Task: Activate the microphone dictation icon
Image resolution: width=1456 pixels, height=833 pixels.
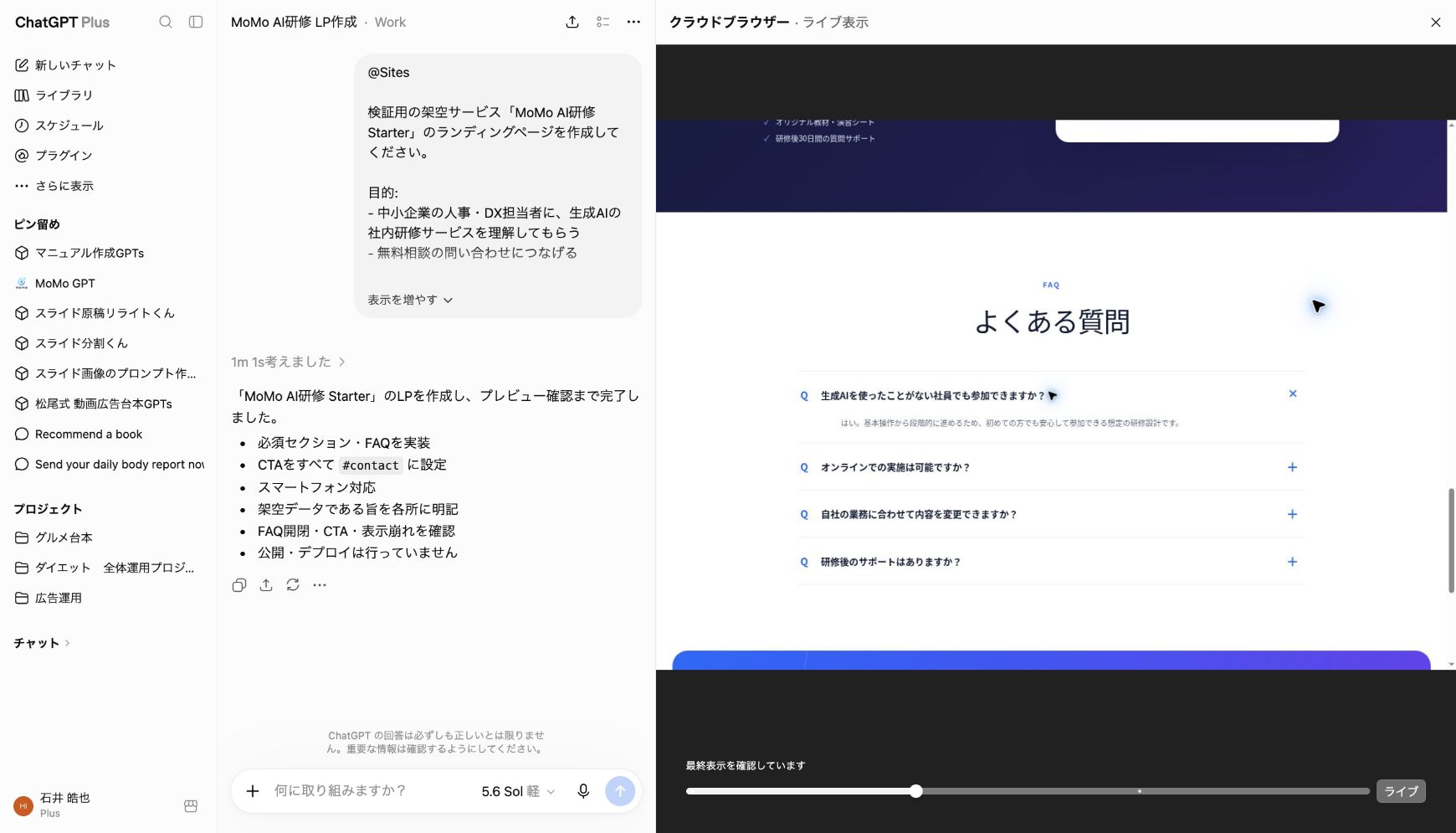Action: click(583, 791)
